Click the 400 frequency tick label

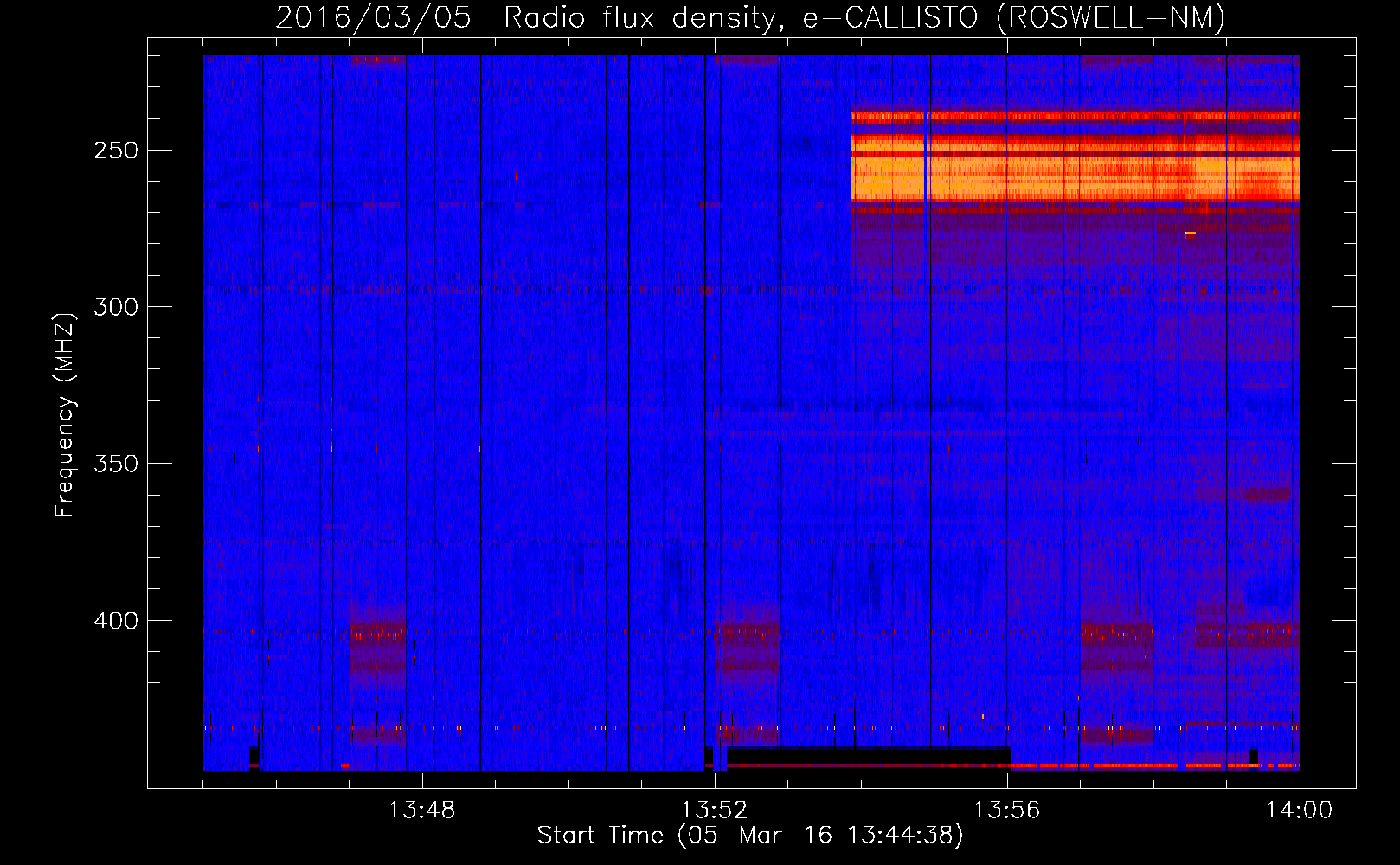(116, 621)
